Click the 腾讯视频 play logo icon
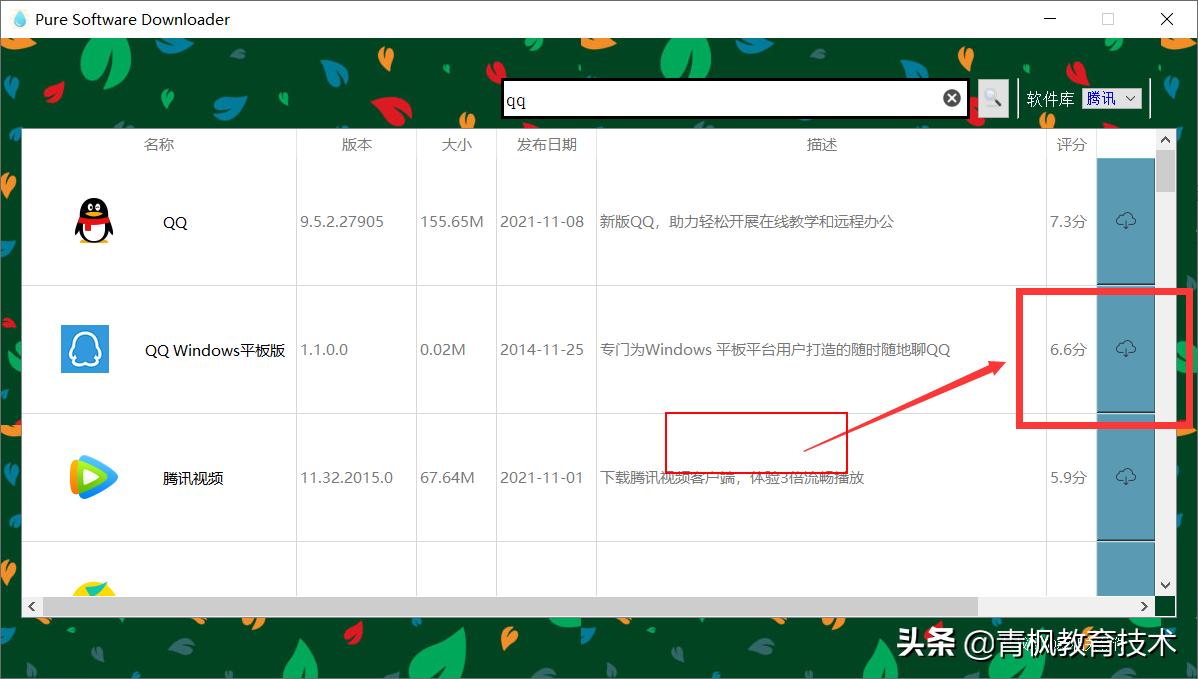This screenshot has height=679, width=1198. [x=93, y=477]
